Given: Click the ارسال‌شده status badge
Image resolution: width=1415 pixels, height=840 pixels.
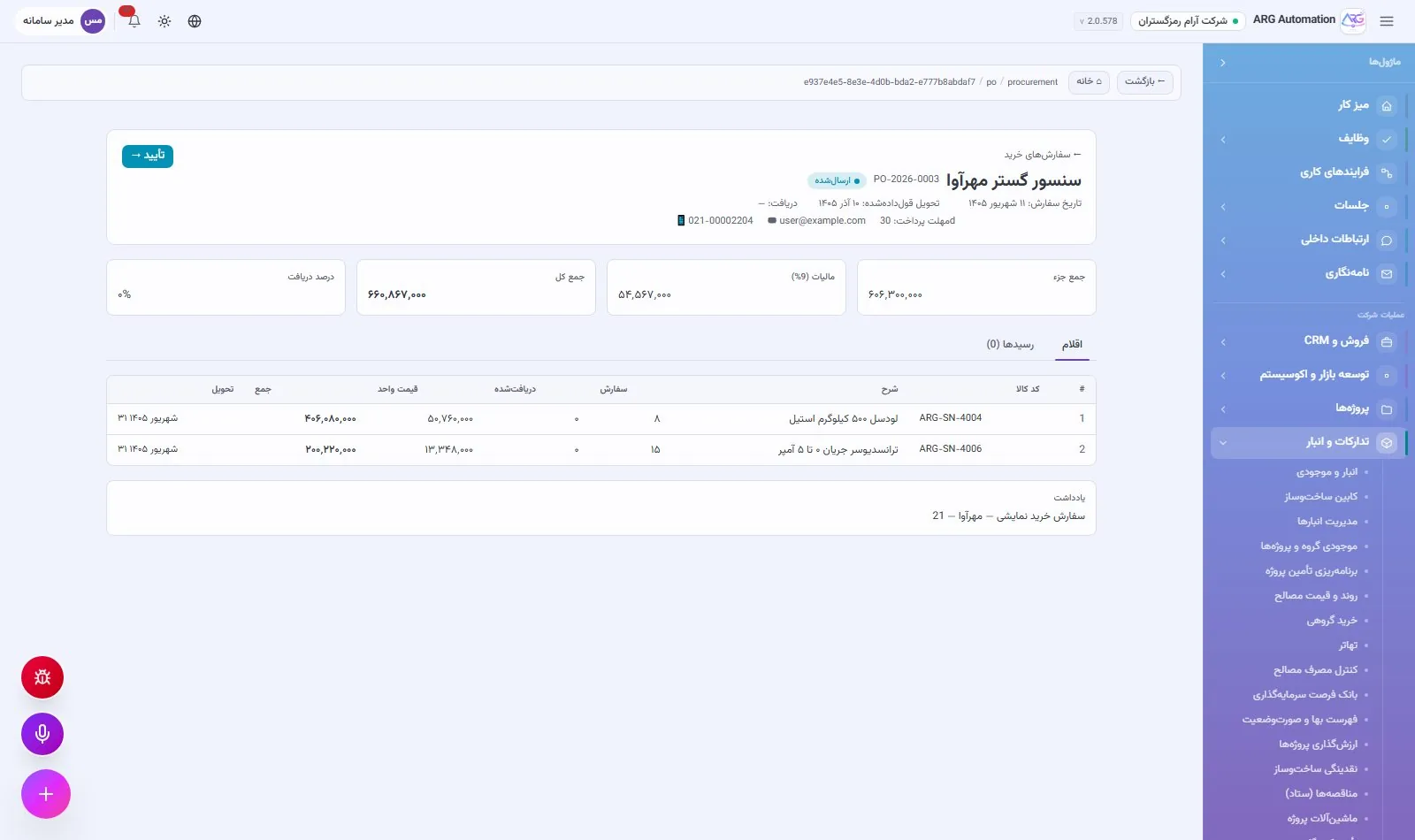Looking at the screenshot, I should pyautogui.click(x=837, y=180).
